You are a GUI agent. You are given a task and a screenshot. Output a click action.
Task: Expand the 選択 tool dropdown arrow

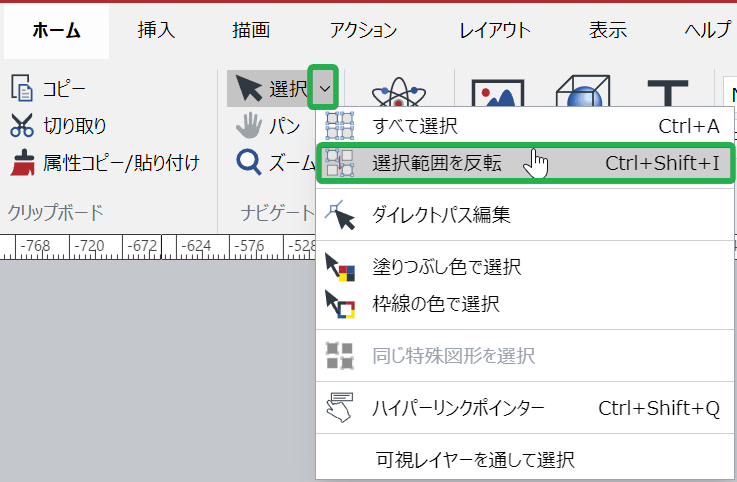point(323,88)
